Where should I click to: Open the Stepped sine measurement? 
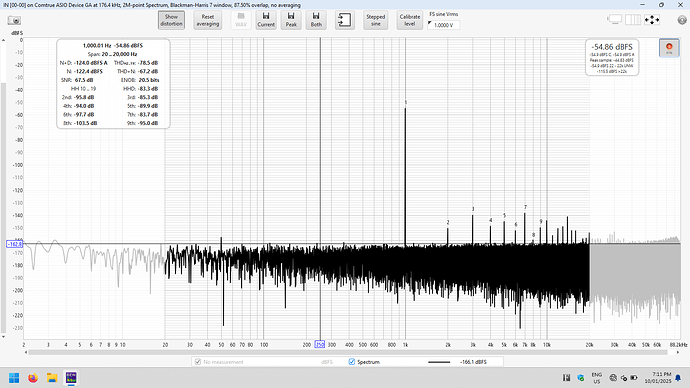pyautogui.click(x=375, y=20)
